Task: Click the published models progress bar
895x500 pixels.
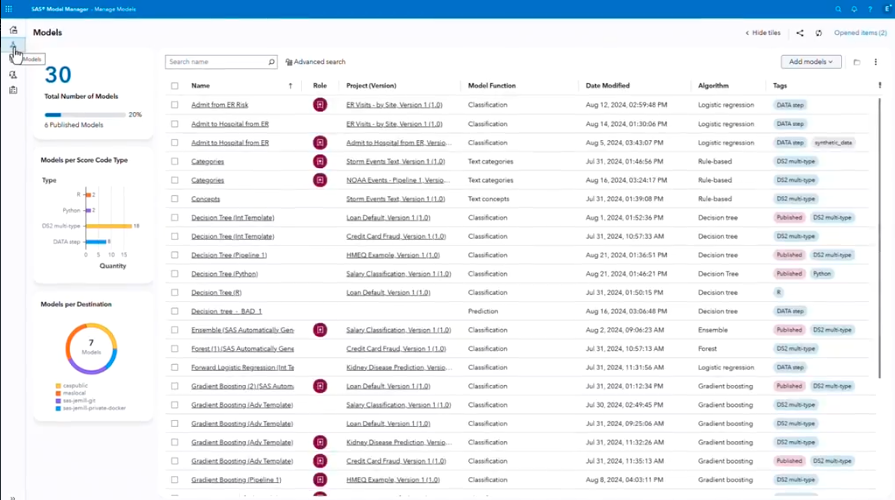Action: [85, 115]
